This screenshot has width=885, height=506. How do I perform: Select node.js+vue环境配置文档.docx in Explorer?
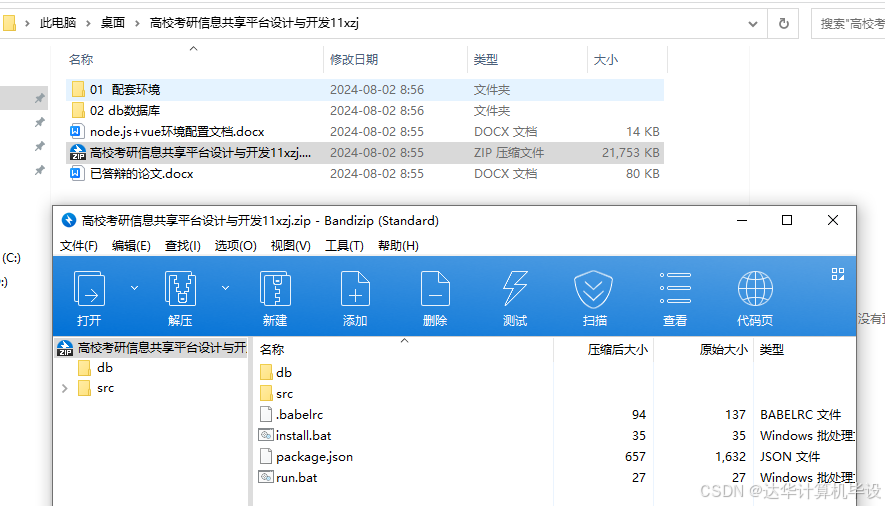tap(365, 131)
